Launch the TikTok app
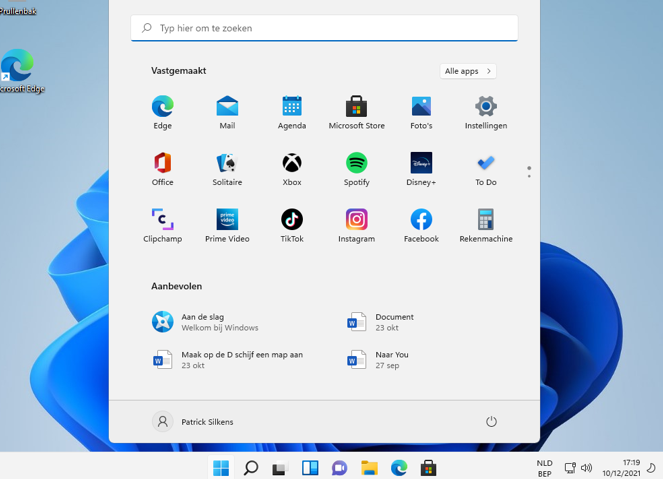The height and width of the screenshot is (479, 663). coord(292,226)
